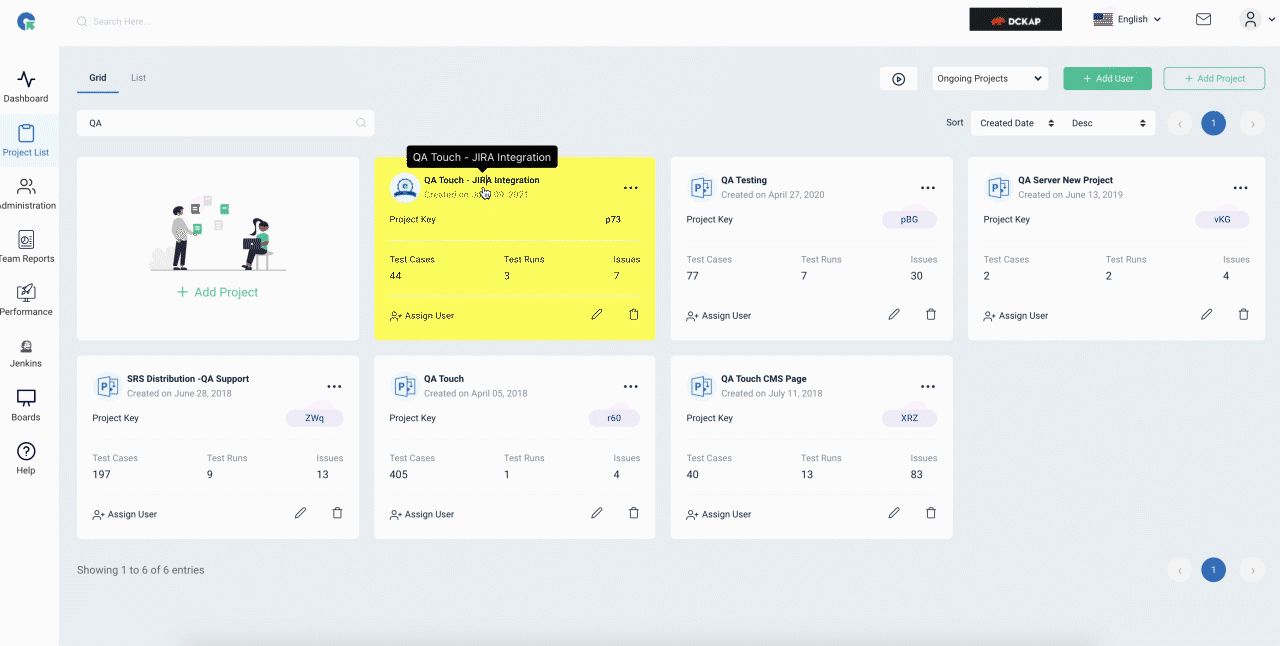Assign User on QA Touch - JIRA Integration
Image resolution: width=1280 pixels, height=646 pixels.
[x=422, y=315]
